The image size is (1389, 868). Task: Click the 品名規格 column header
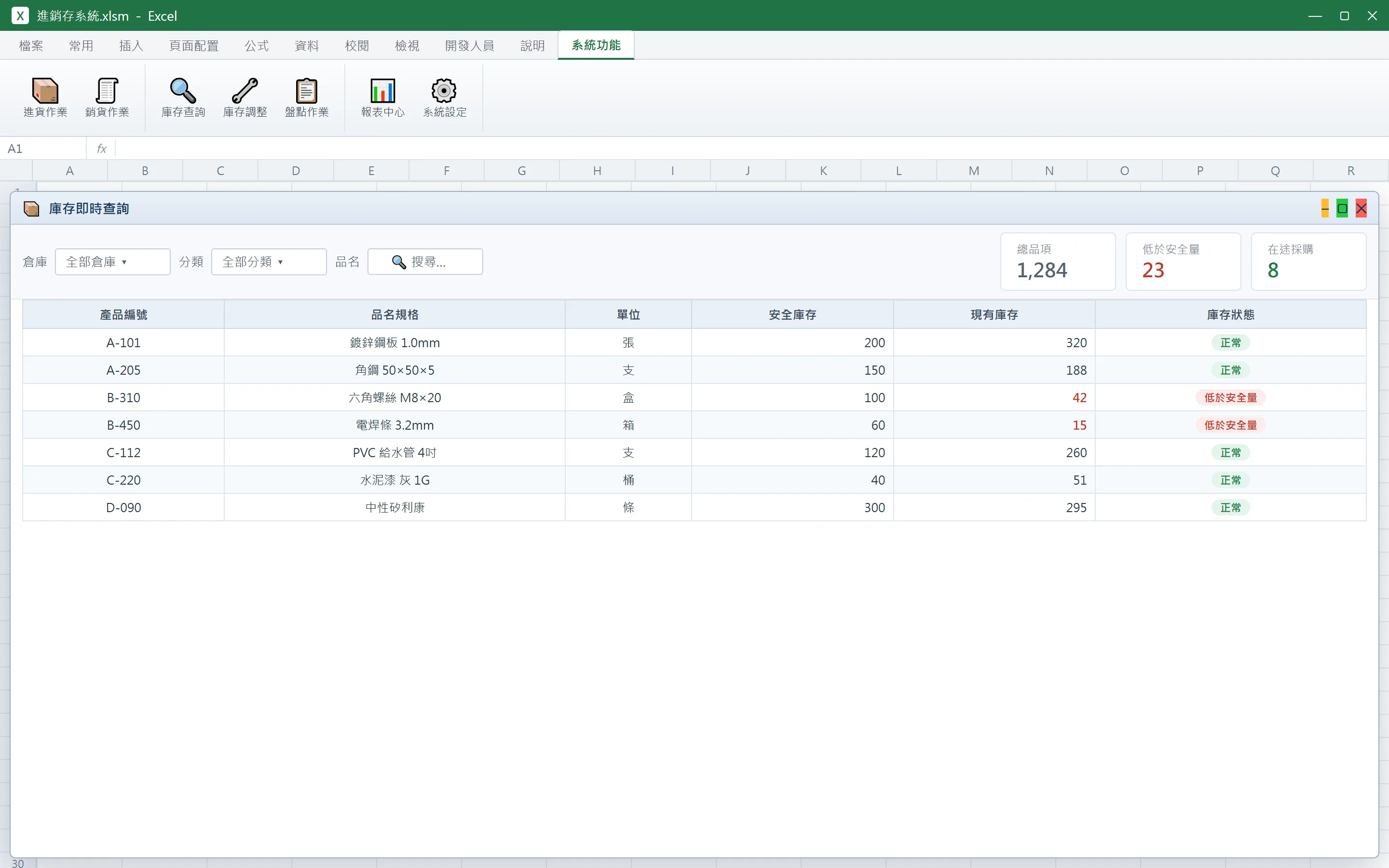pos(395,314)
